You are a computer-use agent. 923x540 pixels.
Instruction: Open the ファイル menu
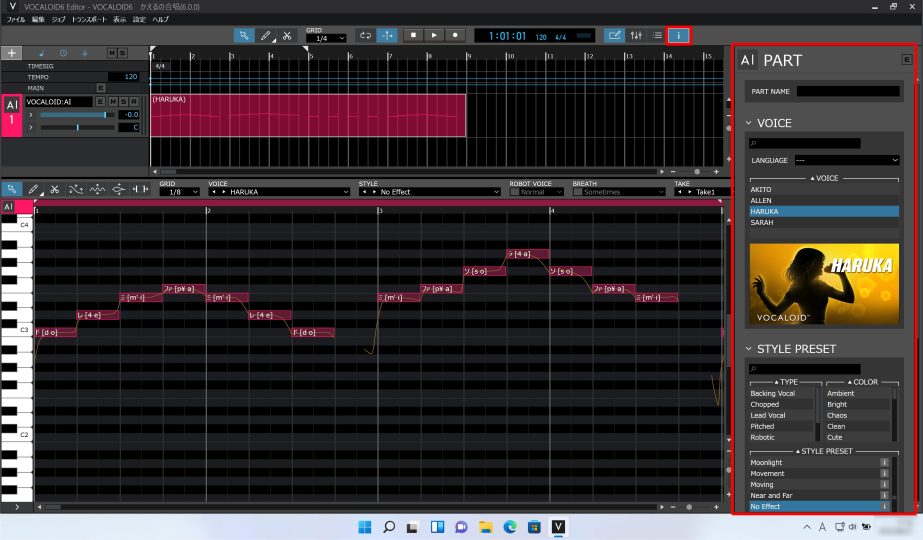pyautogui.click(x=16, y=19)
